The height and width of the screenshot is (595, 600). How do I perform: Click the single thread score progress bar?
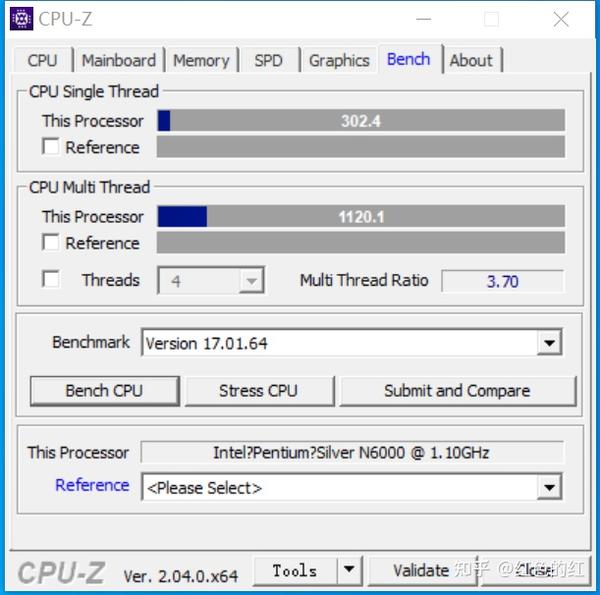pos(361,121)
